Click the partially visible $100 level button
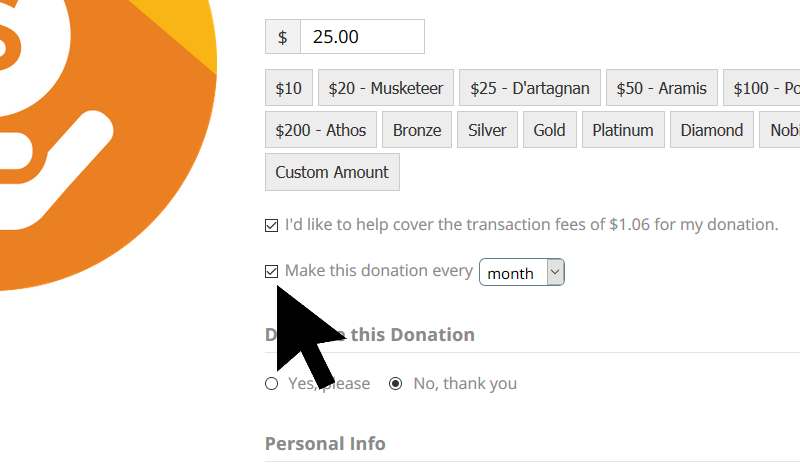Image resolution: width=800 pixels, height=474 pixels. point(764,88)
